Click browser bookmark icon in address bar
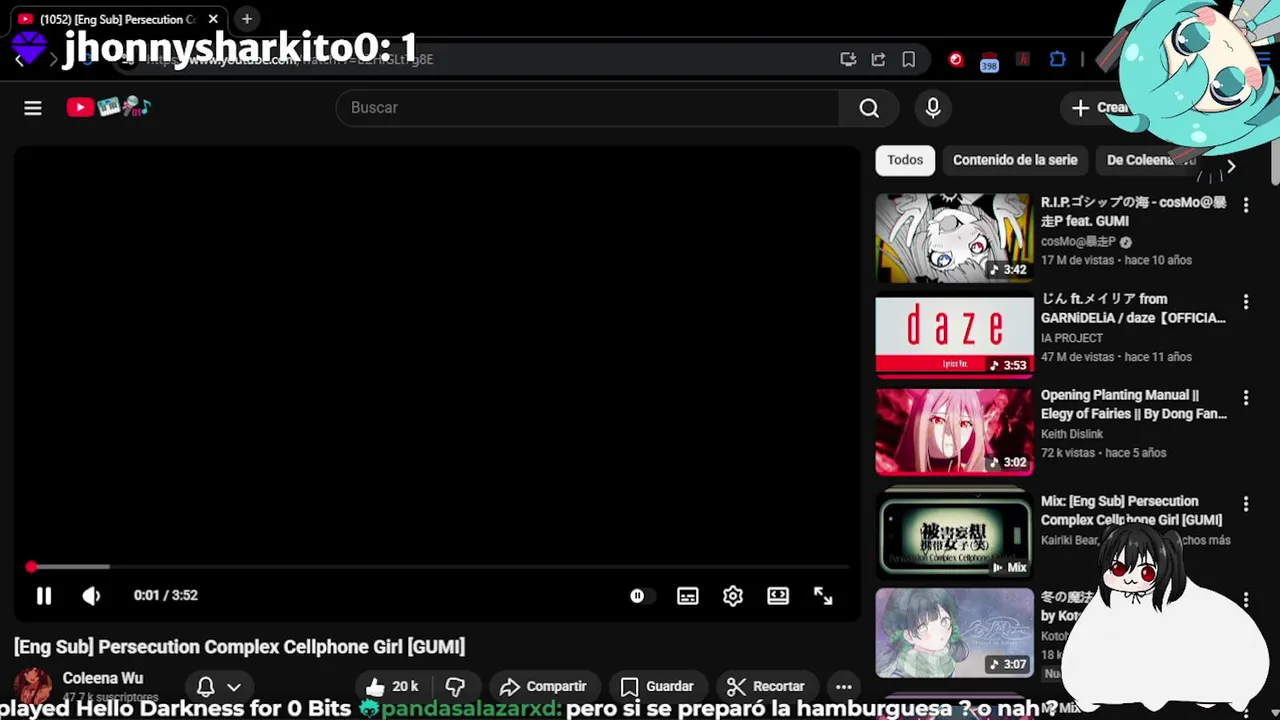The width and height of the screenshot is (1280, 720). pyautogui.click(x=908, y=59)
